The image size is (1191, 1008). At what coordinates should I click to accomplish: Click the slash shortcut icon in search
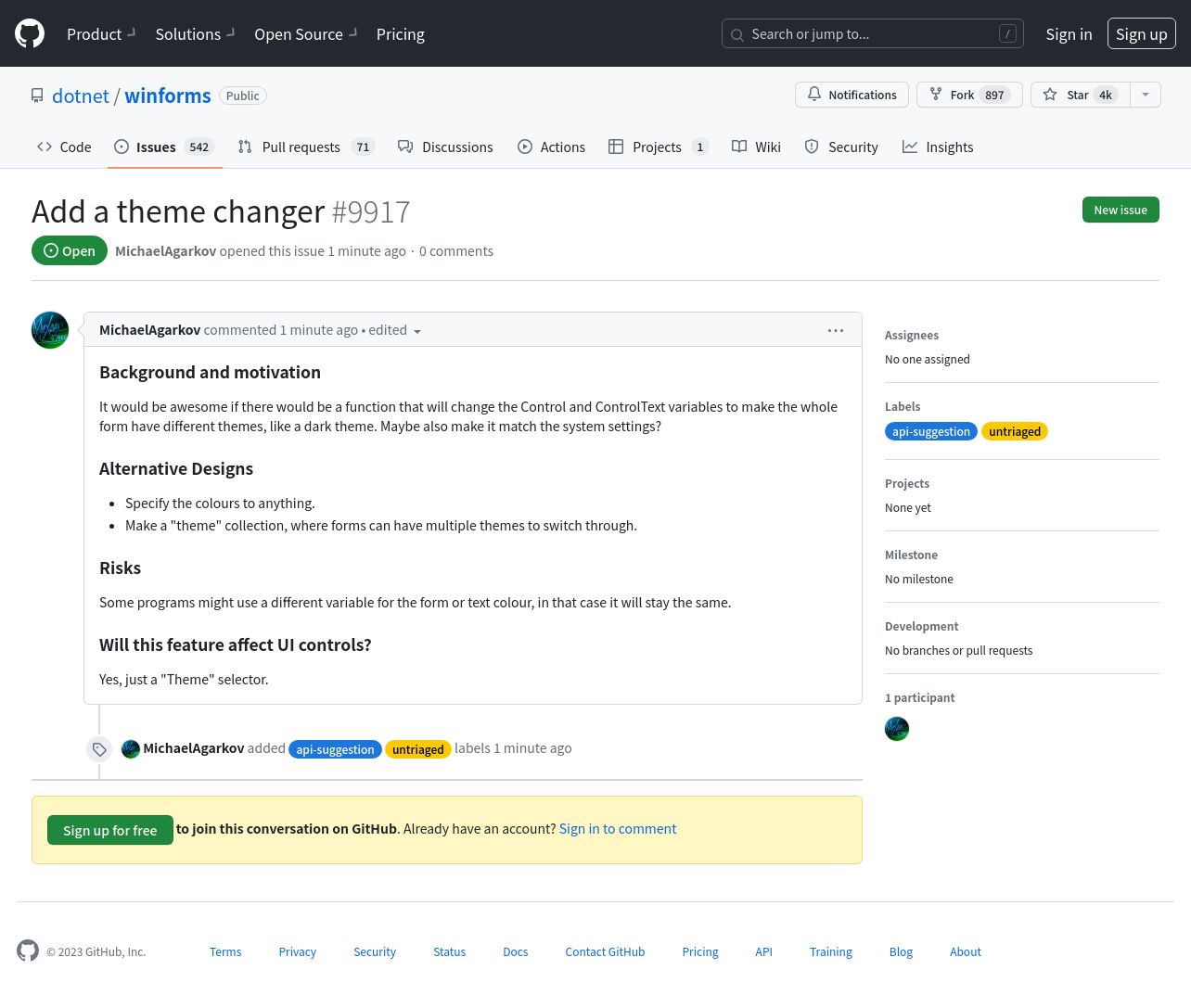pyautogui.click(x=1007, y=33)
